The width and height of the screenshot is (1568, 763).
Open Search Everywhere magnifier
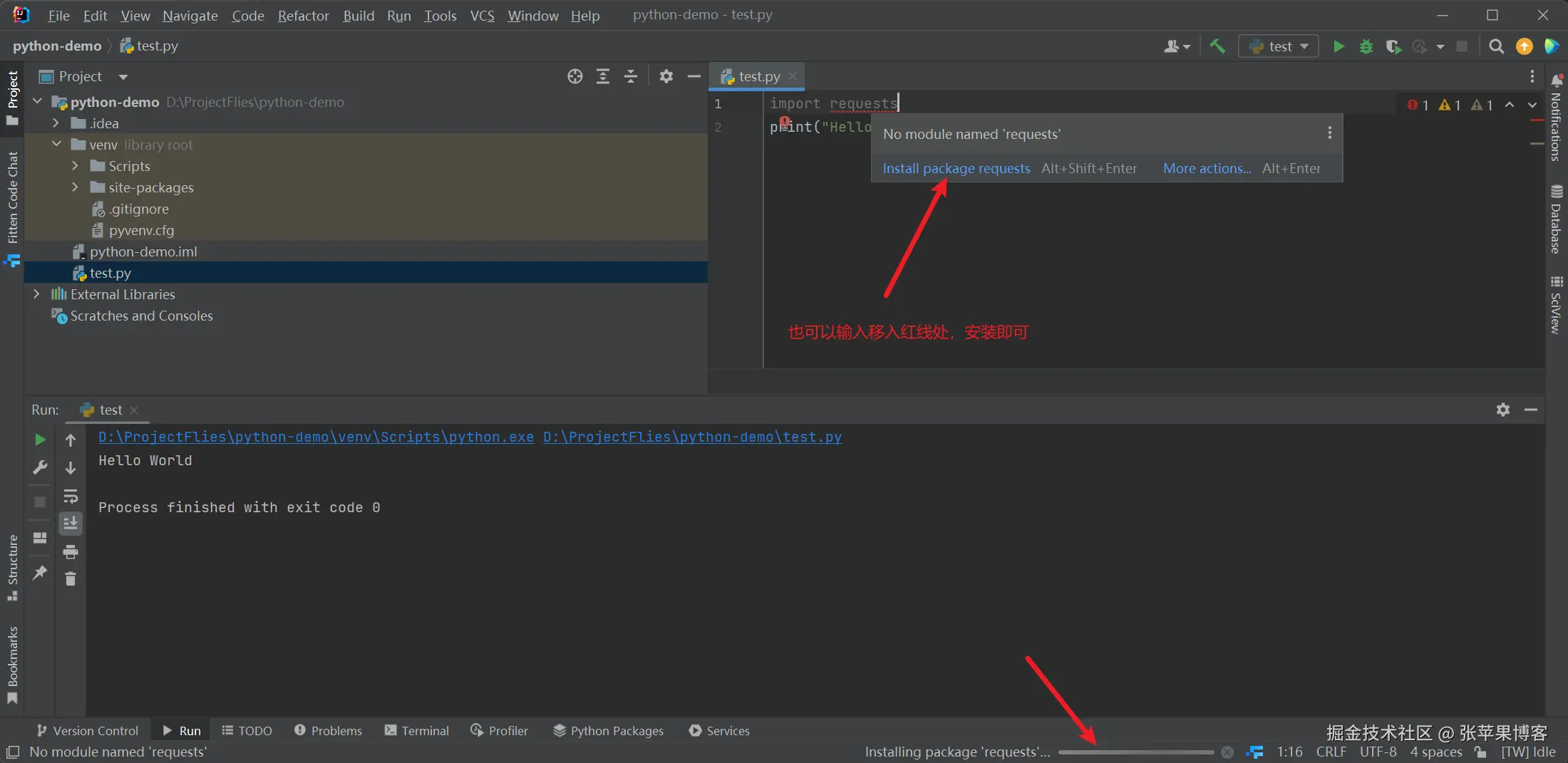[x=1496, y=46]
